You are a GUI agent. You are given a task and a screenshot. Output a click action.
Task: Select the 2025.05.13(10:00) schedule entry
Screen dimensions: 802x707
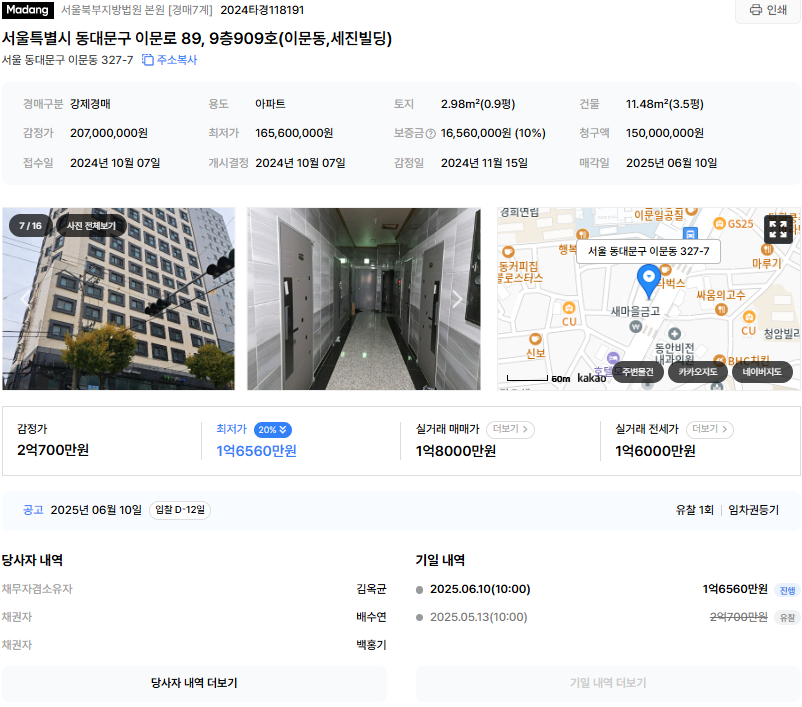pos(478,617)
